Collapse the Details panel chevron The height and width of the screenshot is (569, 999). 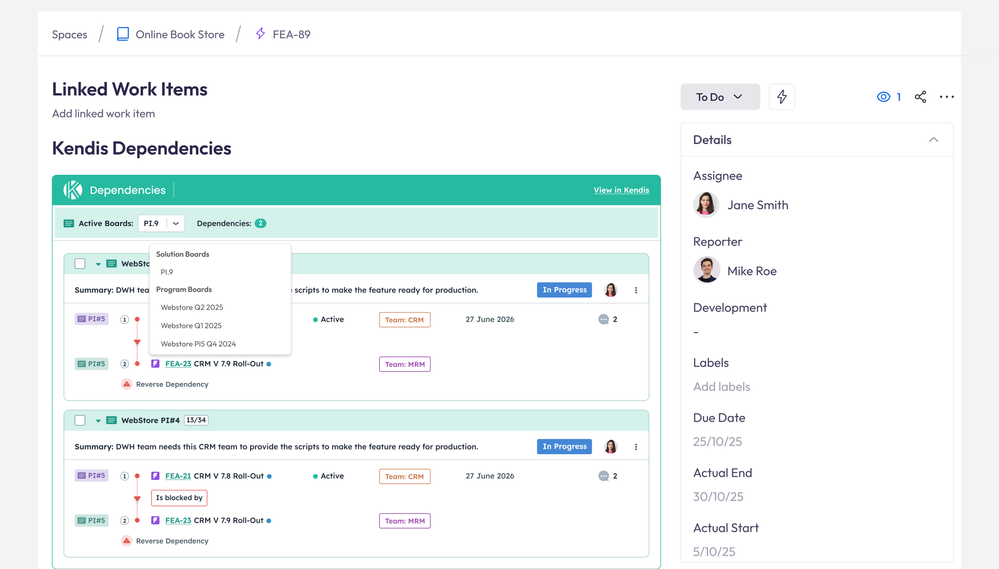point(933,140)
